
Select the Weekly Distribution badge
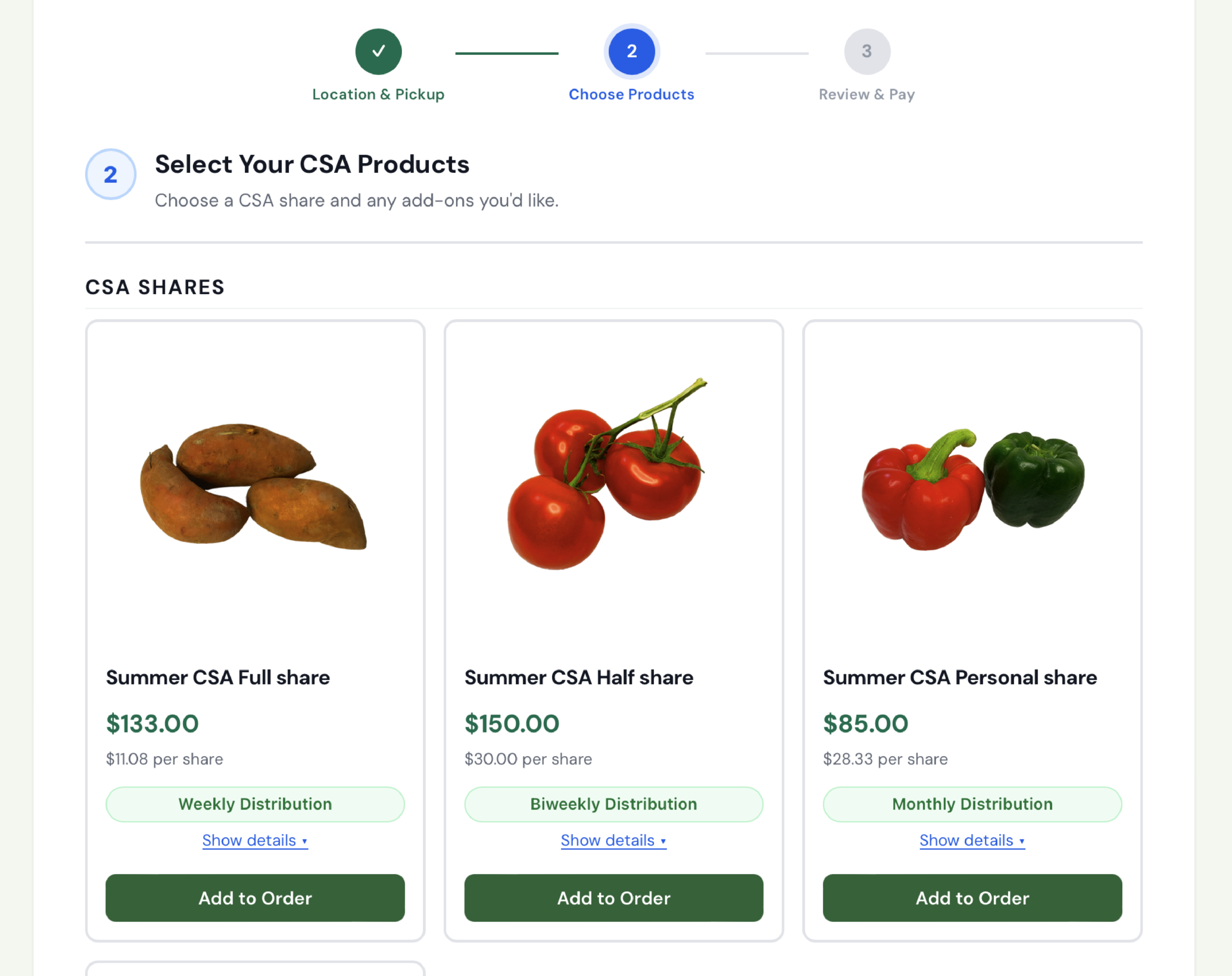[255, 804]
